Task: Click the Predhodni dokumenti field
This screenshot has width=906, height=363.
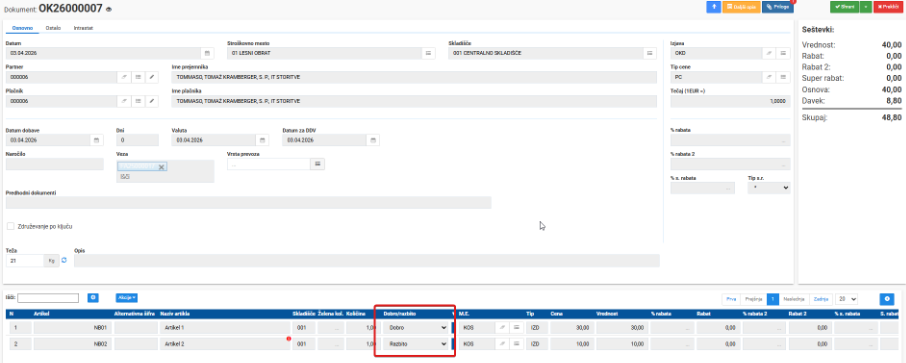Action: coord(248,202)
